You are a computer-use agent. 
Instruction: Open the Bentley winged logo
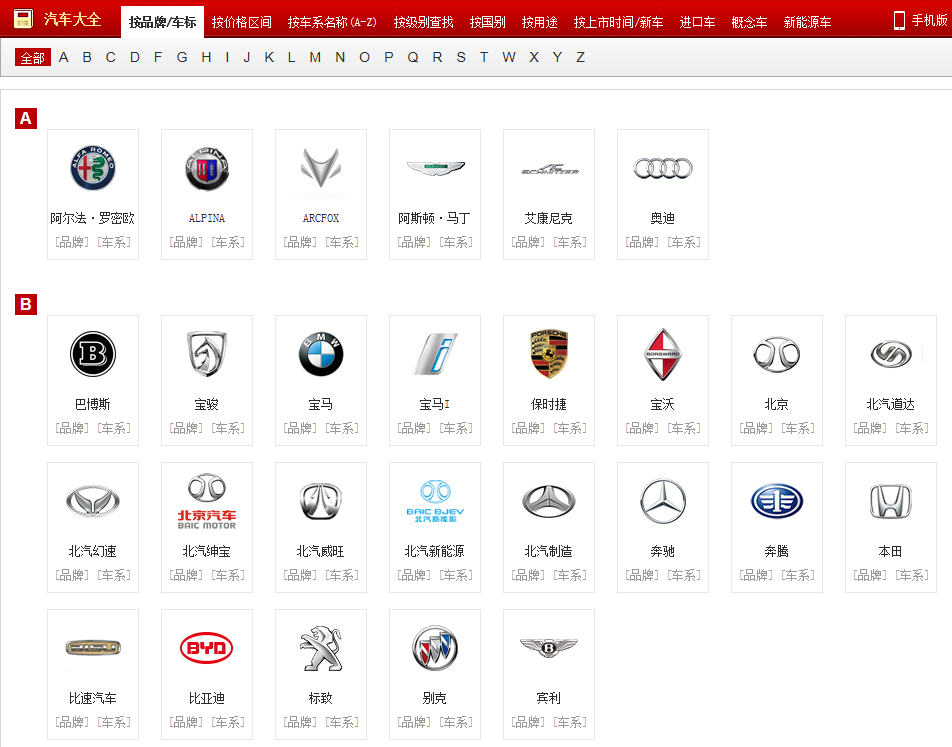[x=549, y=647]
